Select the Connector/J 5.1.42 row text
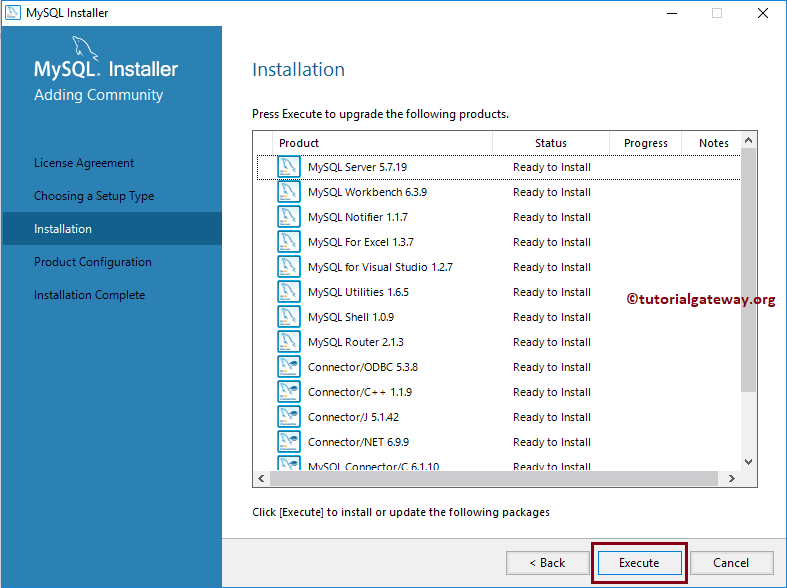787x588 pixels. (353, 417)
